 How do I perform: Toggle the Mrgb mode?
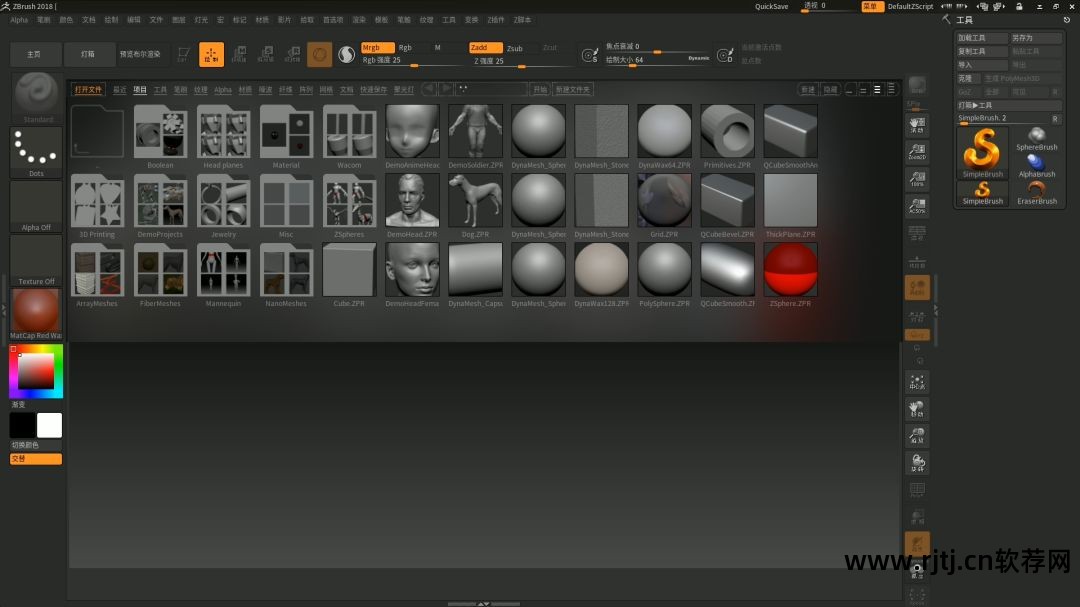click(x=377, y=48)
